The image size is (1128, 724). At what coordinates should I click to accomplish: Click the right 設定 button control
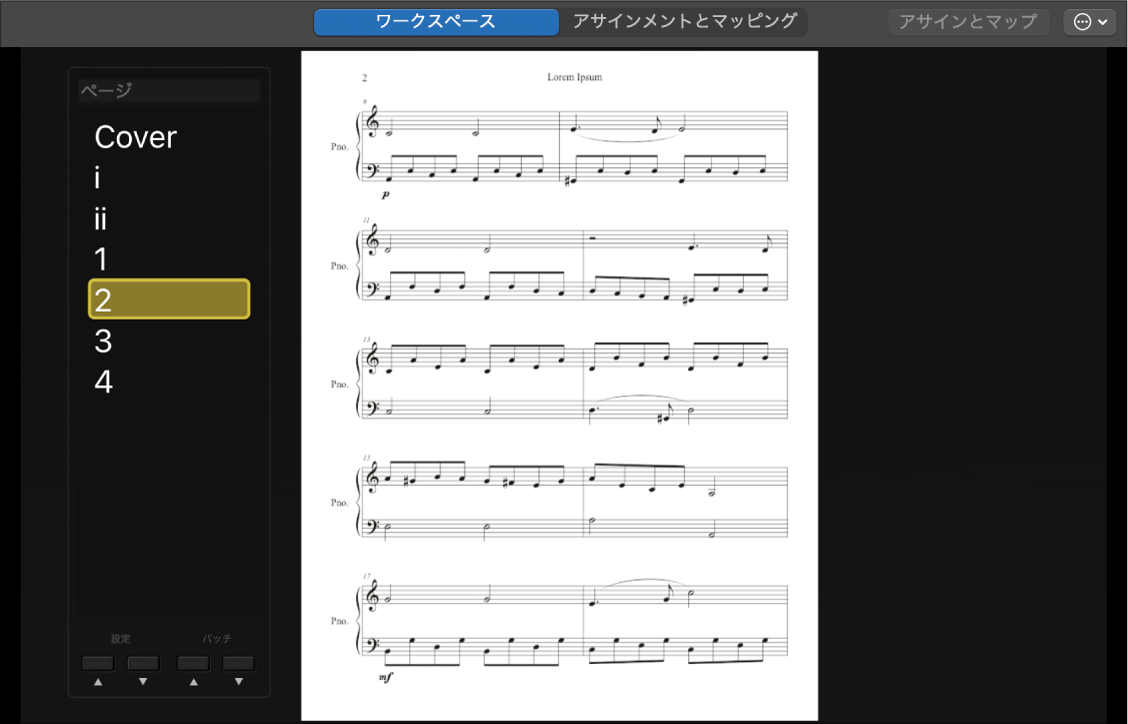point(143,662)
